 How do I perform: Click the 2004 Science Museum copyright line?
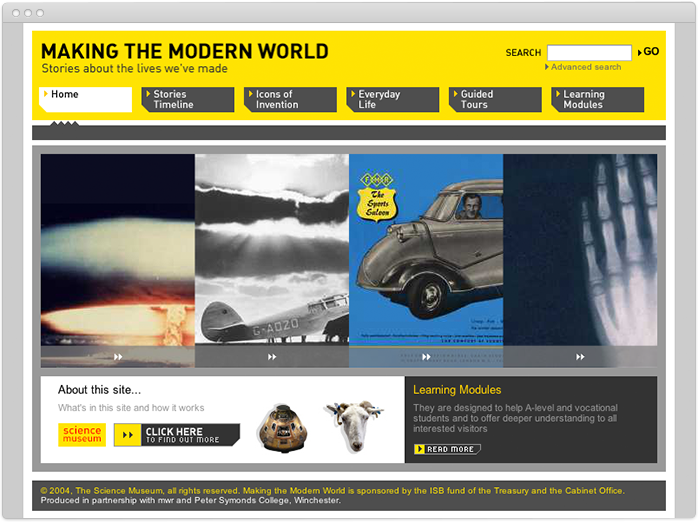click(x=332, y=490)
